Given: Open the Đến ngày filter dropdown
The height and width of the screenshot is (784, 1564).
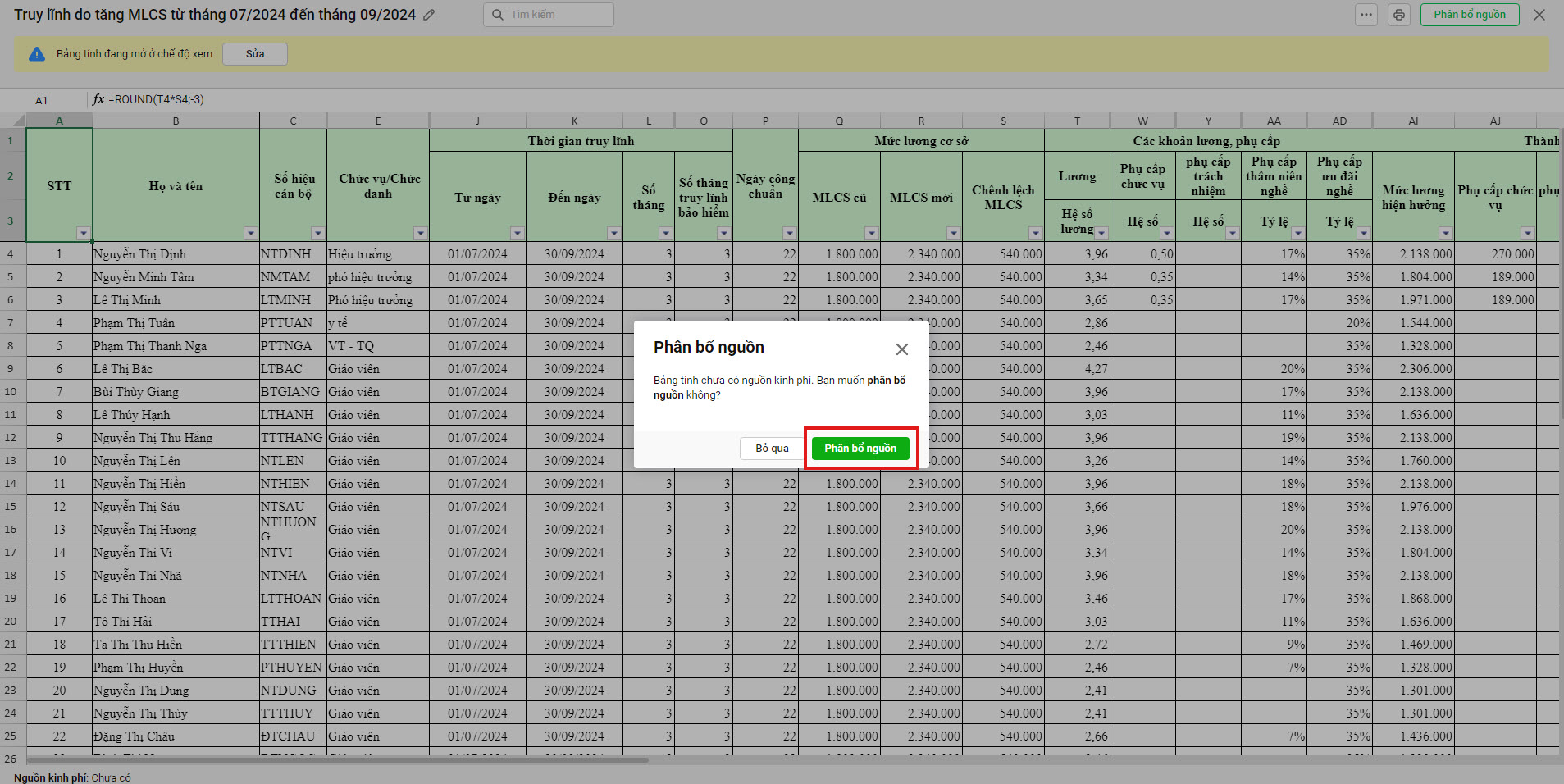Looking at the screenshot, I should 613,234.
